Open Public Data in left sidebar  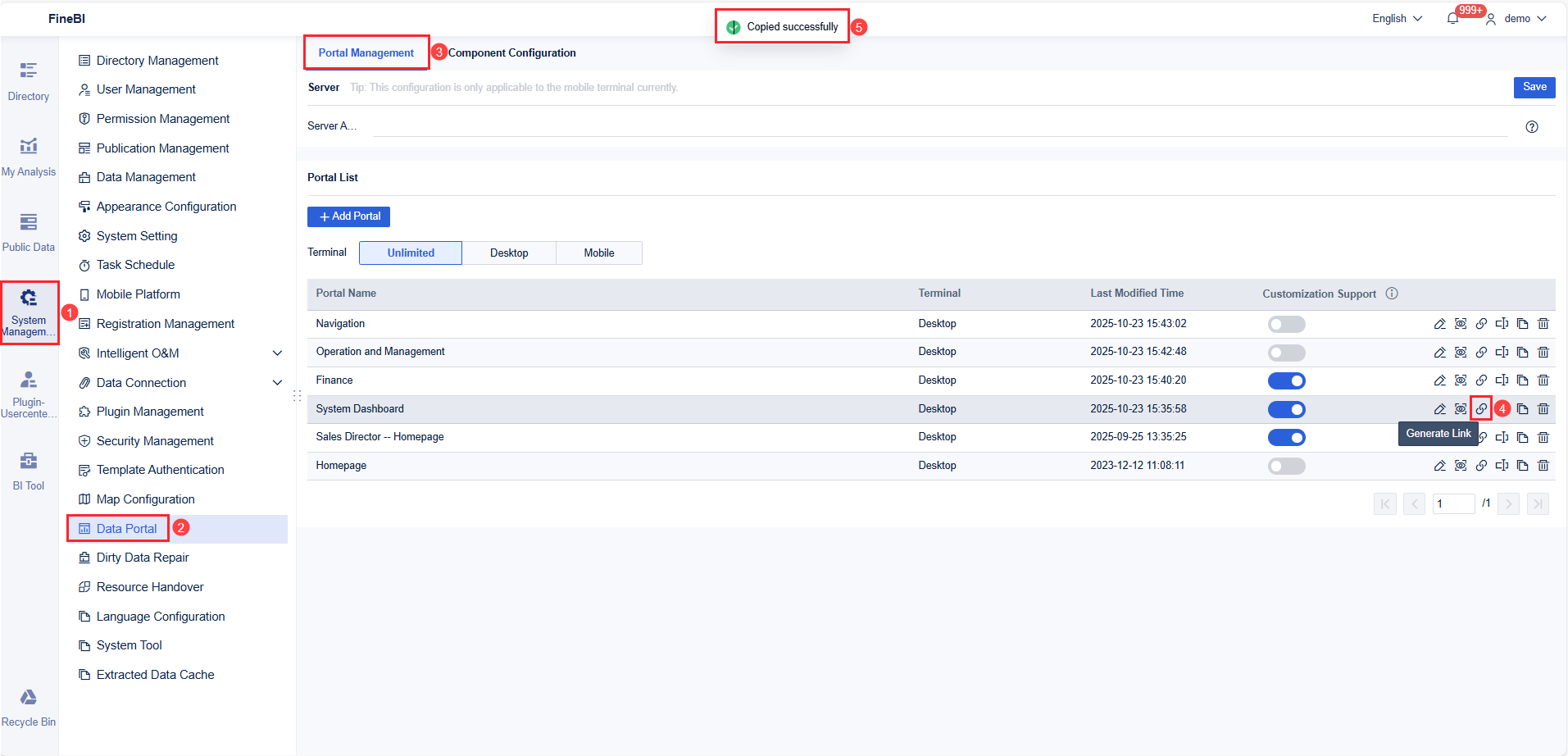[x=29, y=232]
